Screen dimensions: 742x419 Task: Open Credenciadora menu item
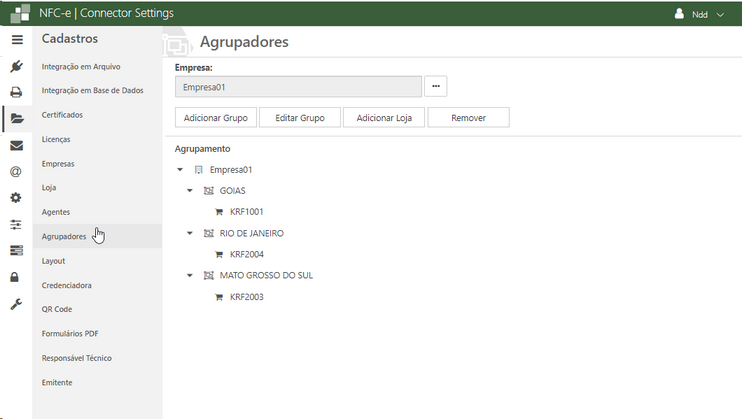coord(67,285)
